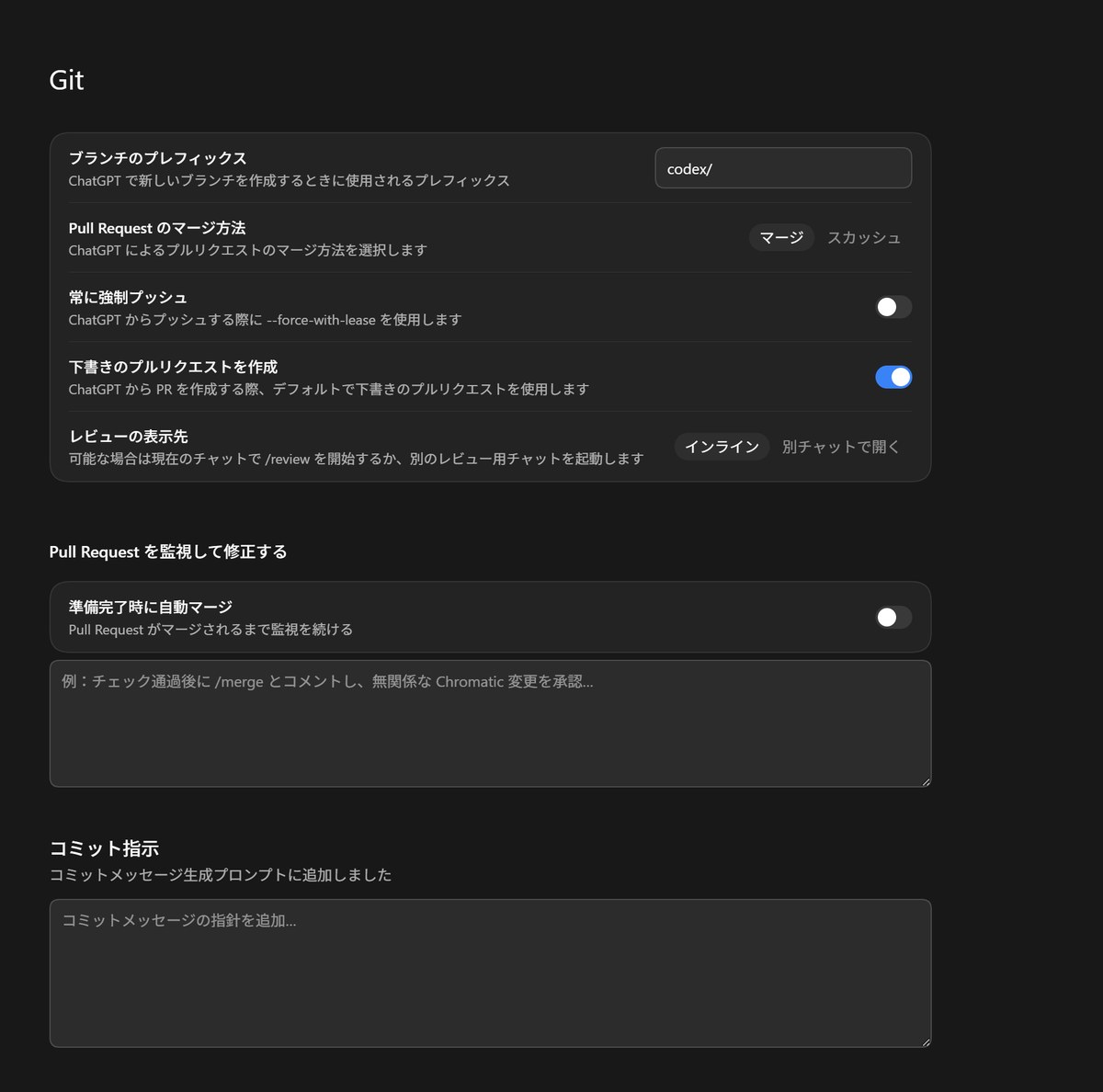
Task: Click the commit message guidelines textarea
Action: click(490, 973)
